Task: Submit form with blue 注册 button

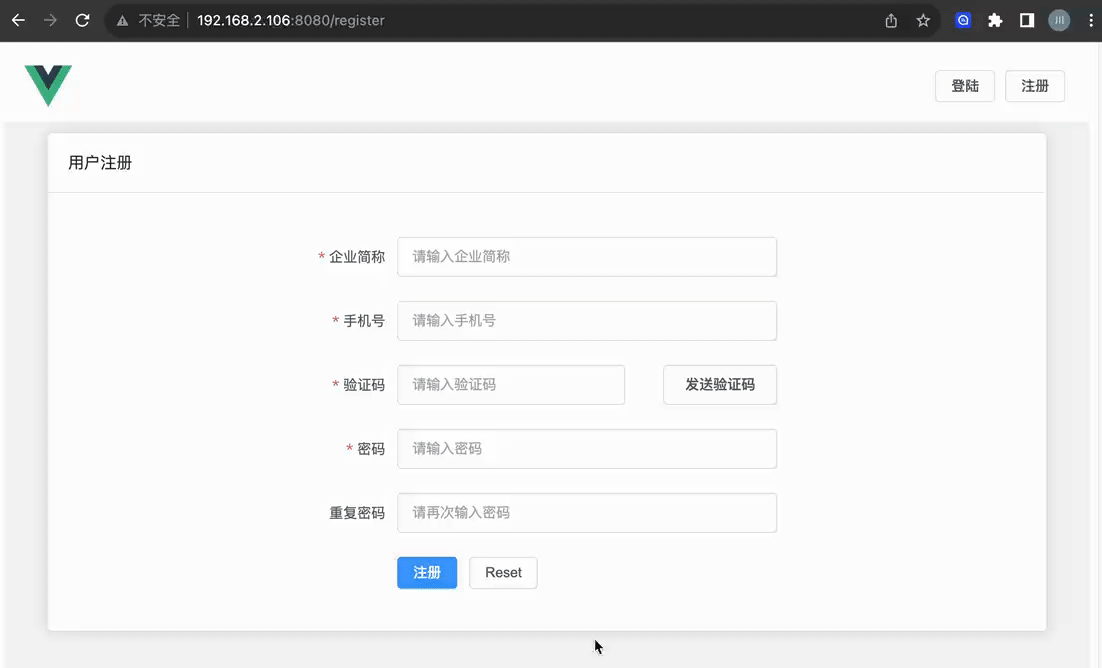Action: click(427, 573)
